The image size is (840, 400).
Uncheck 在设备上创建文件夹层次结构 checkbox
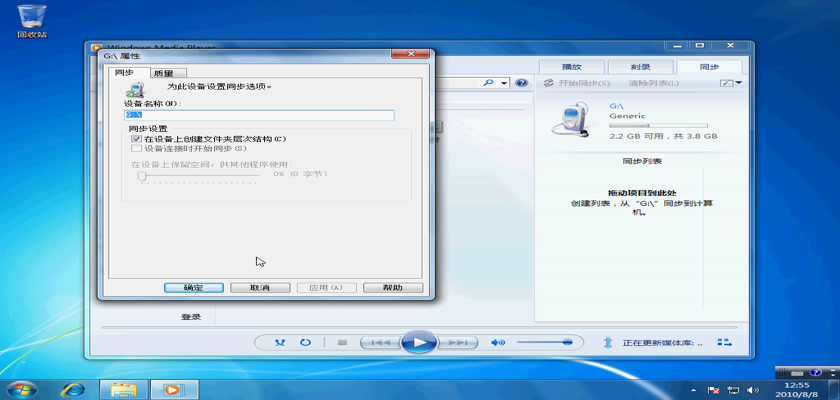[x=137, y=139]
